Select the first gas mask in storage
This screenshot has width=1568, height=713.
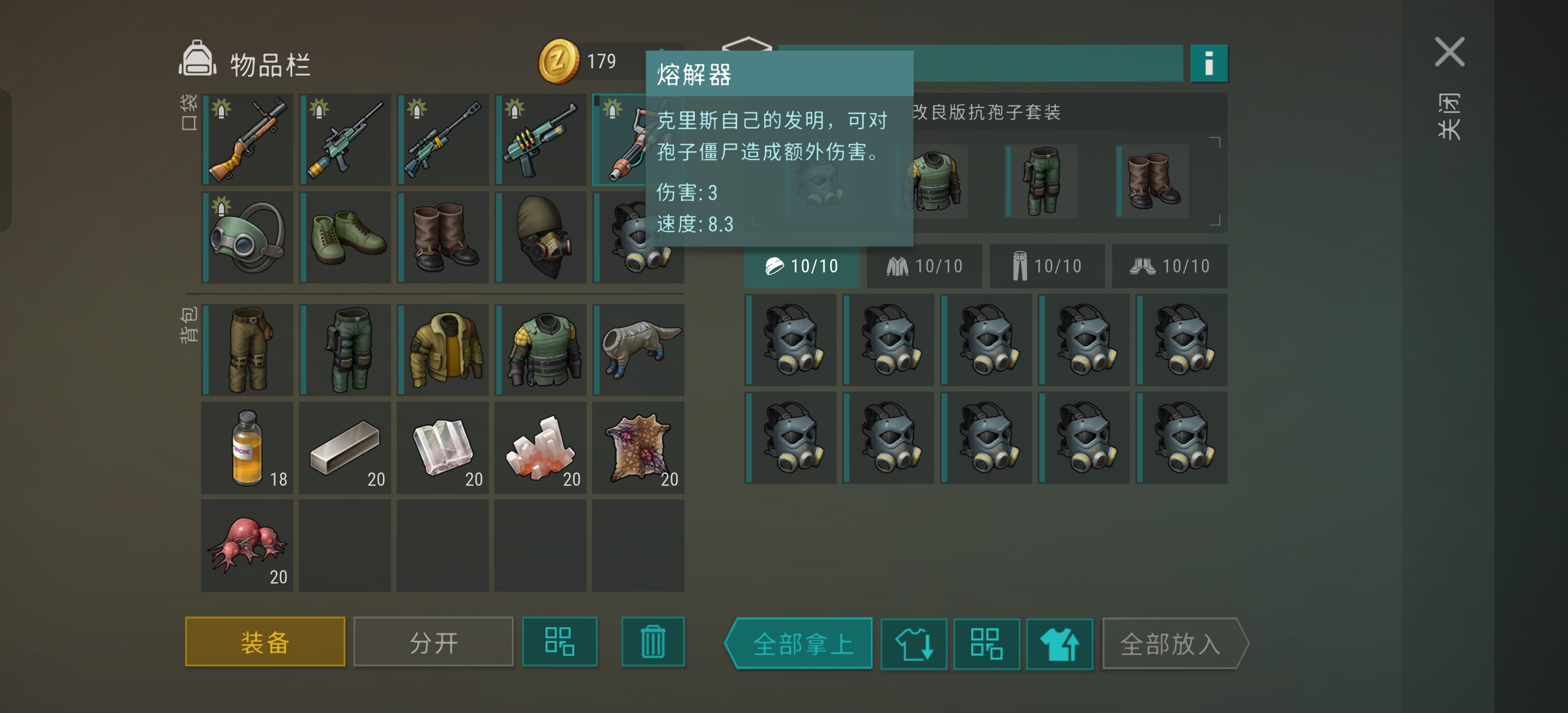(x=791, y=340)
